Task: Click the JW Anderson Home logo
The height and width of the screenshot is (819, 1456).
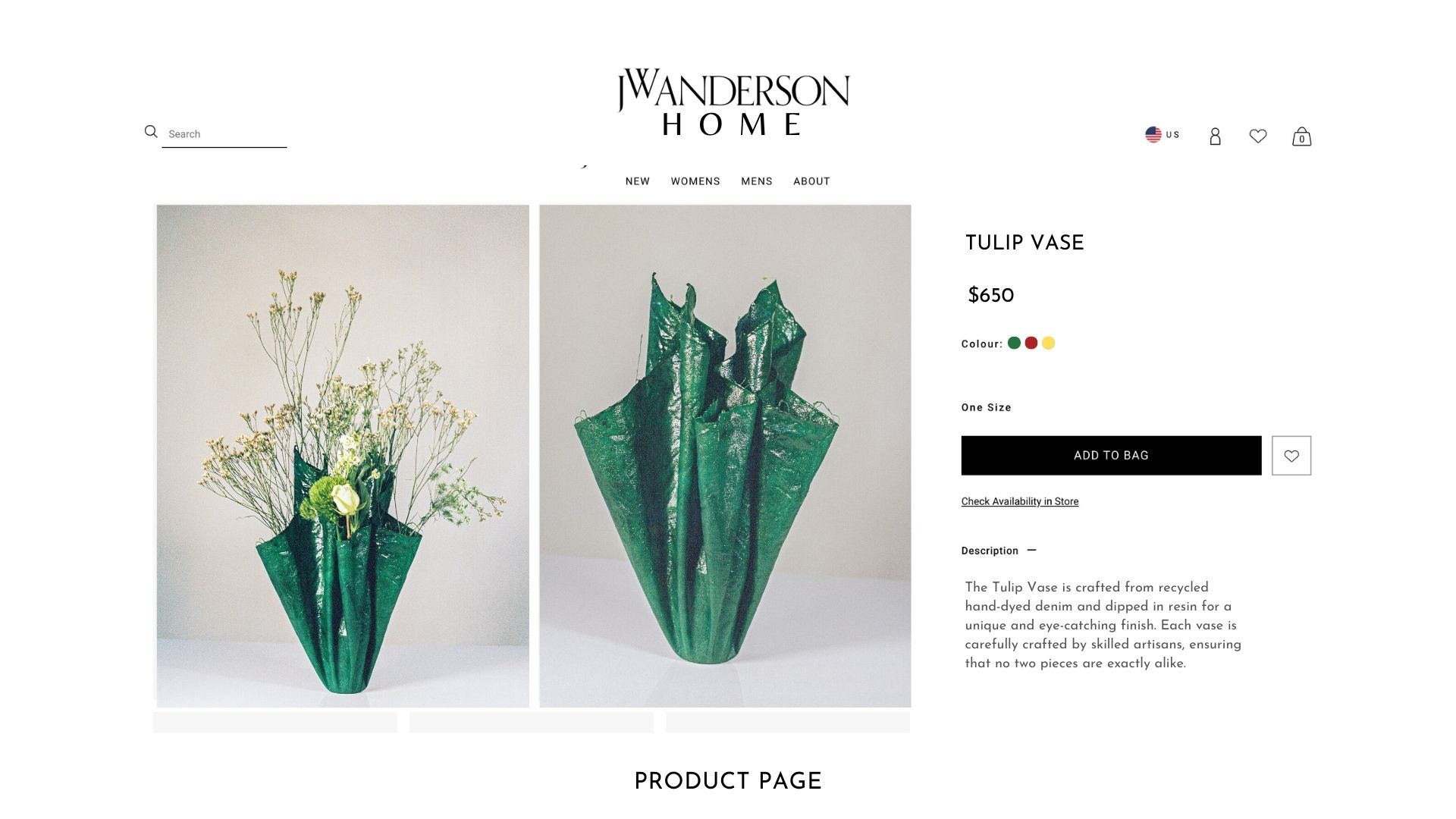Action: pyautogui.click(x=733, y=102)
